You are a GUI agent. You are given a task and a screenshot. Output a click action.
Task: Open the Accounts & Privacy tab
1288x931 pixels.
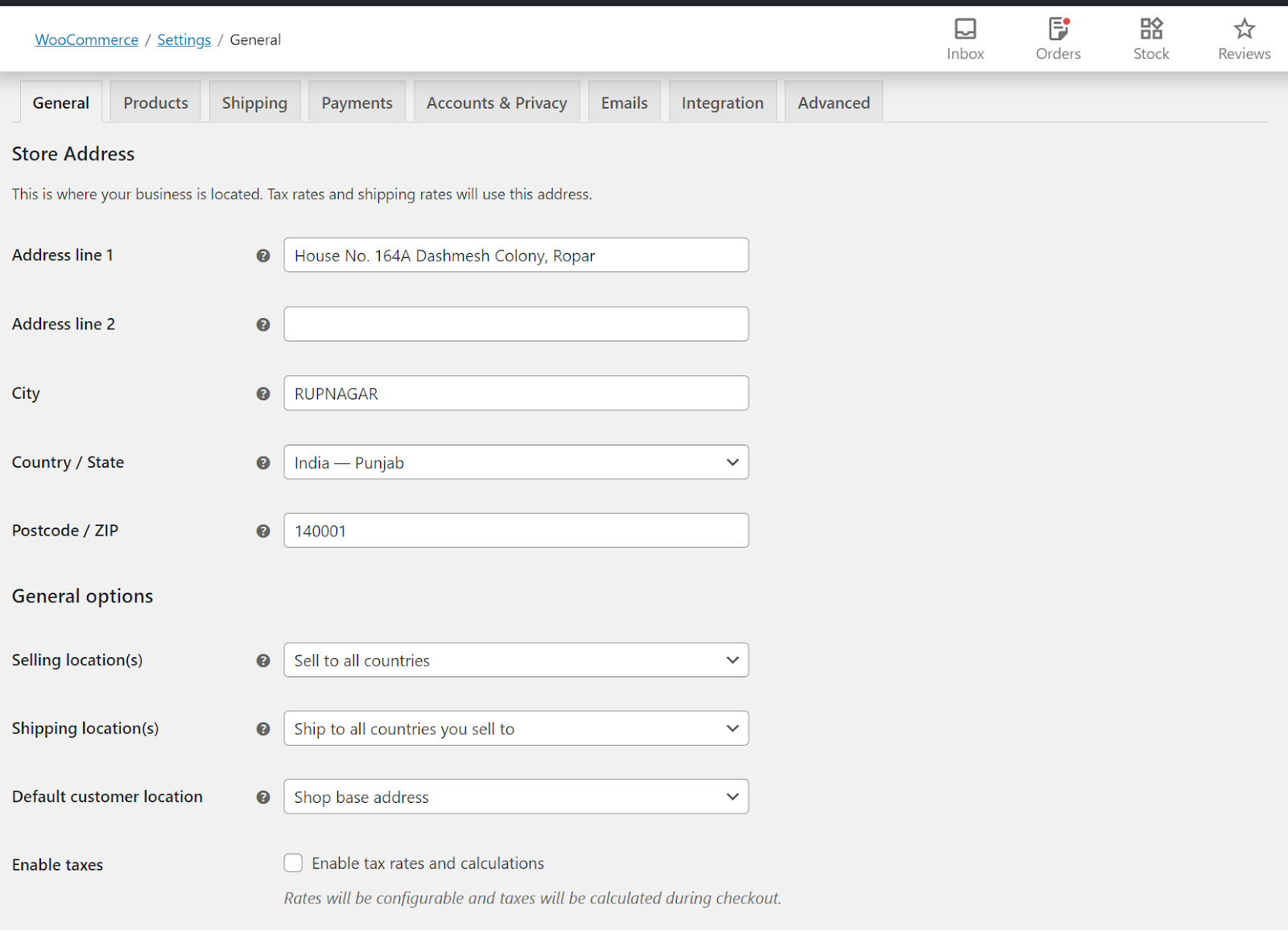click(497, 103)
